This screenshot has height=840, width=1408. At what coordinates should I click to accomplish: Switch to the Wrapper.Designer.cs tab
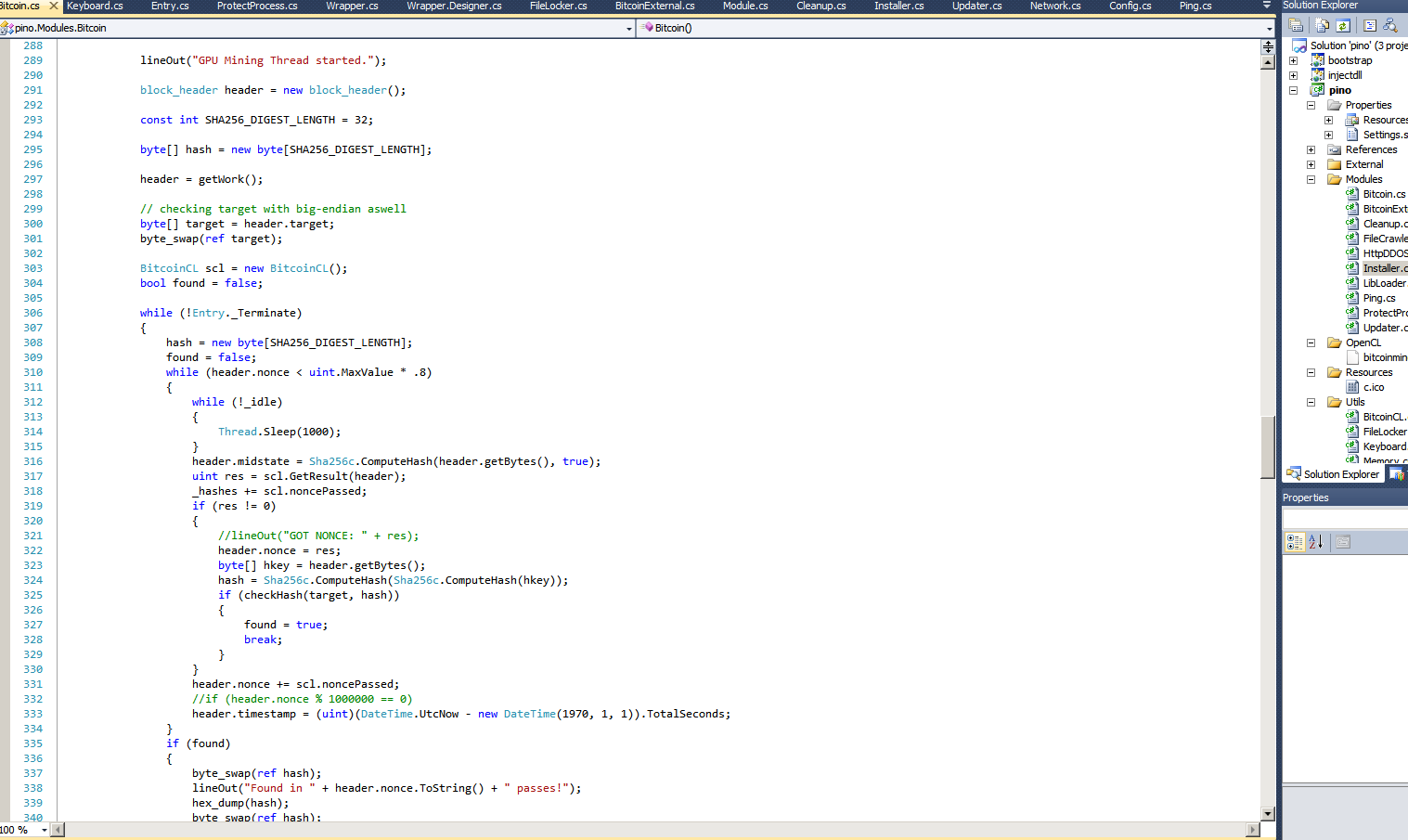[454, 6]
